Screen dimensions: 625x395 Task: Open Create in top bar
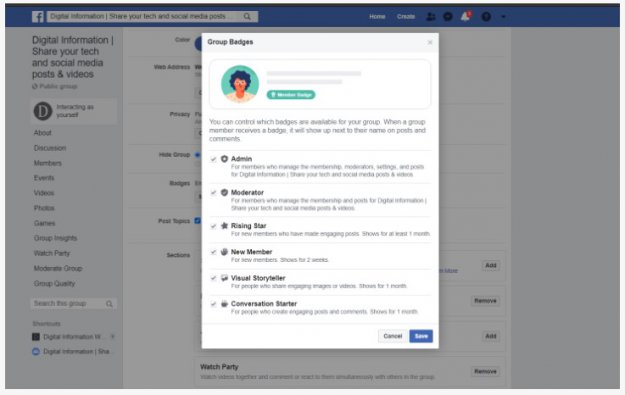click(x=406, y=17)
